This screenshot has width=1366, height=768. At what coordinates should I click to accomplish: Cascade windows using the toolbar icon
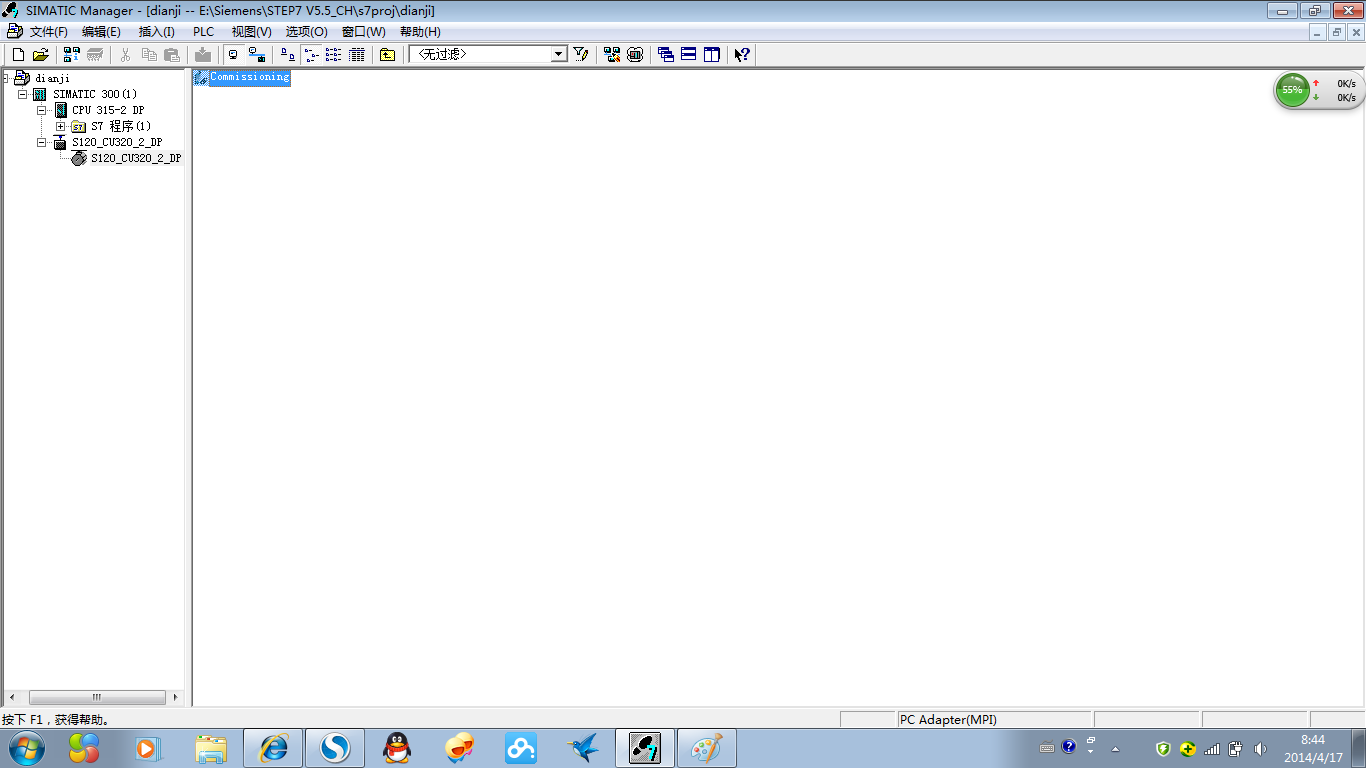tap(666, 55)
